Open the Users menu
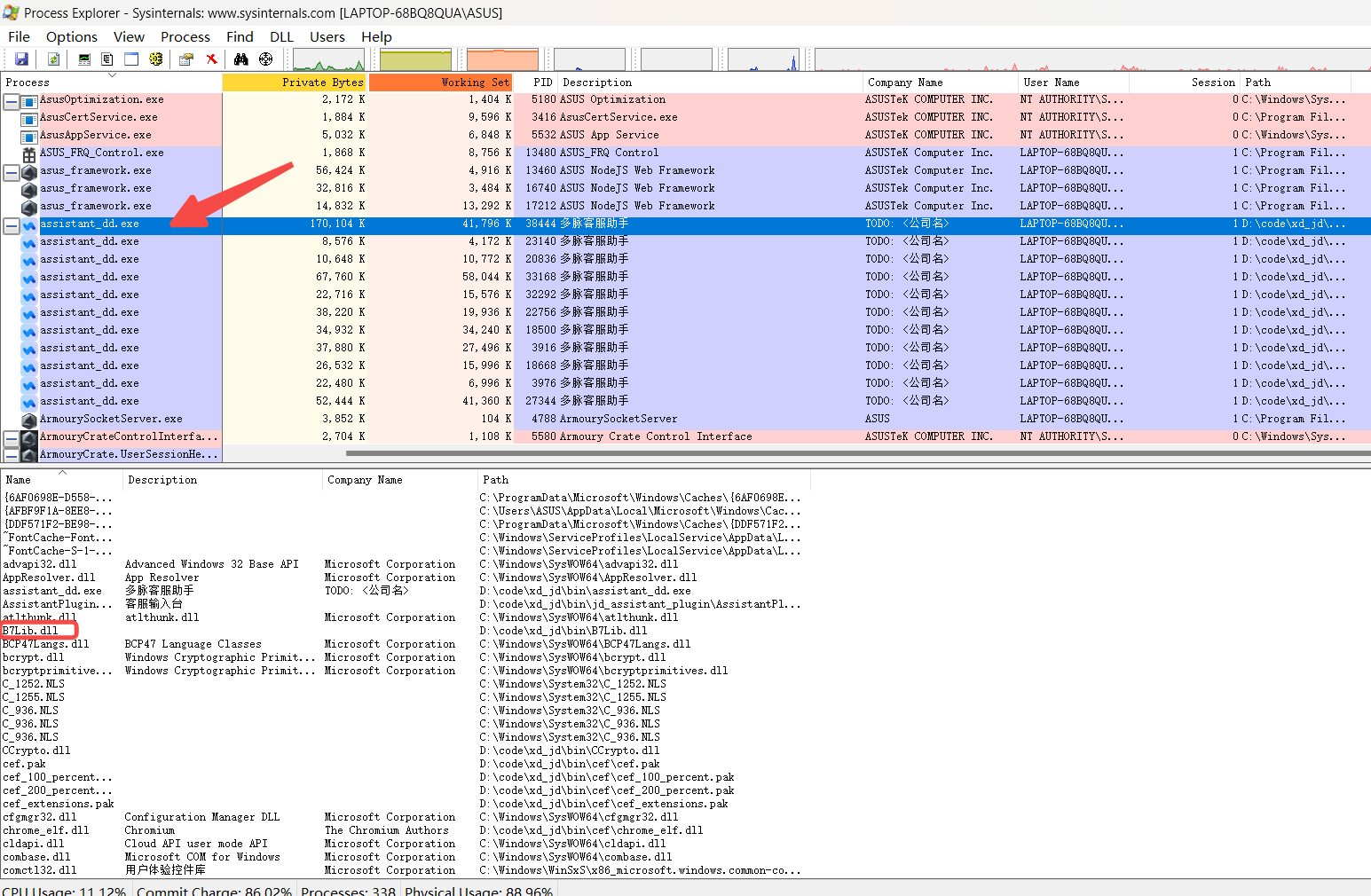The height and width of the screenshot is (896, 1371). point(327,36)
